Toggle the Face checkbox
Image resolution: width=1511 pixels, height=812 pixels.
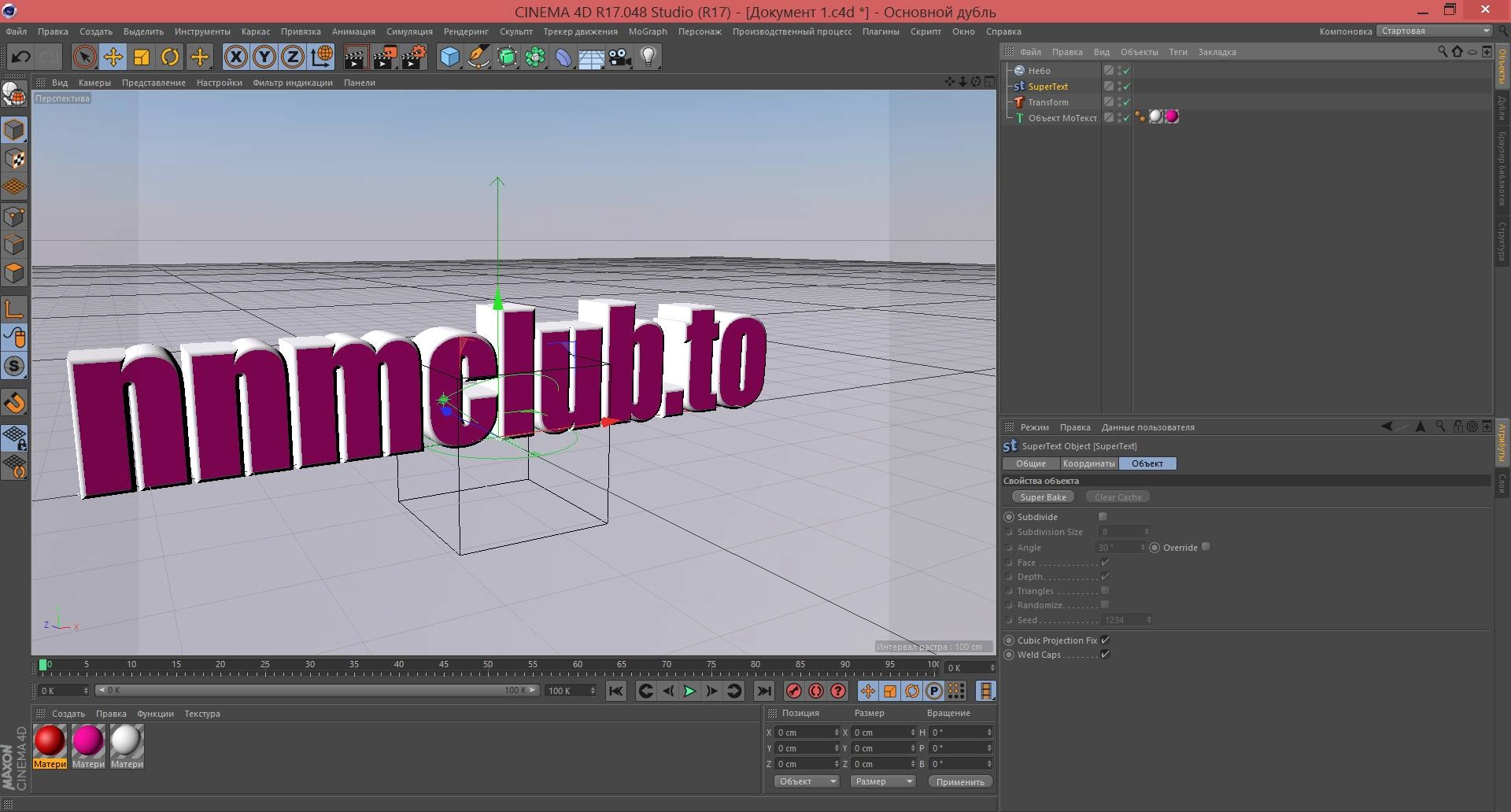[1105, 562]
